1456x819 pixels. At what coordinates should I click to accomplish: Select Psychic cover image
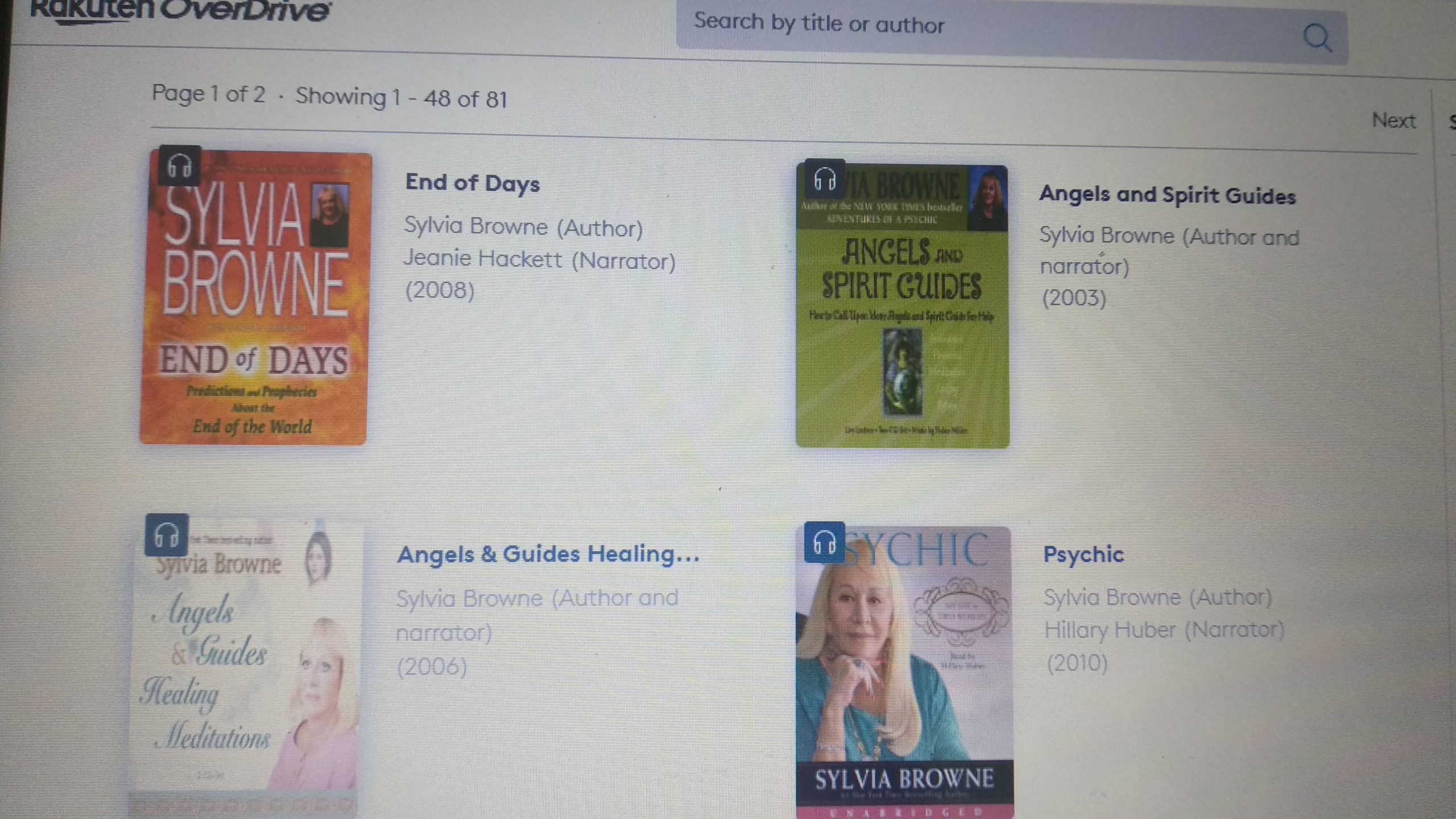(904, 672)
